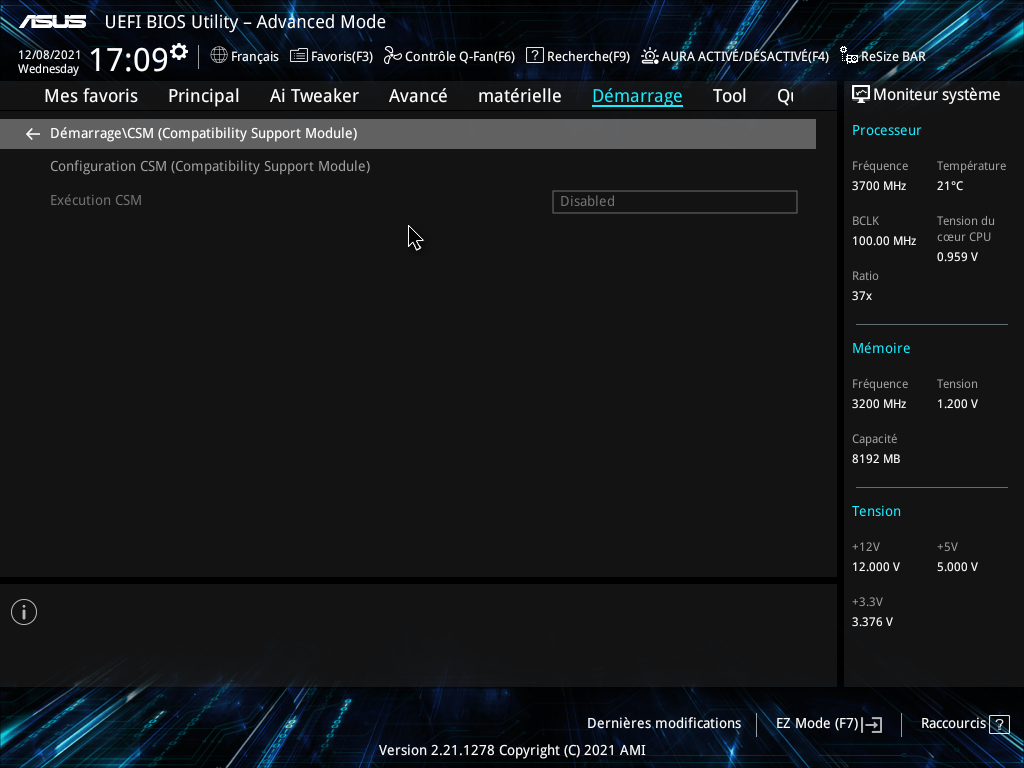Click the 12/08/2021 date
Image resolution: width=1024 pixels, height=768 pixels.
[x=50, y=55]
